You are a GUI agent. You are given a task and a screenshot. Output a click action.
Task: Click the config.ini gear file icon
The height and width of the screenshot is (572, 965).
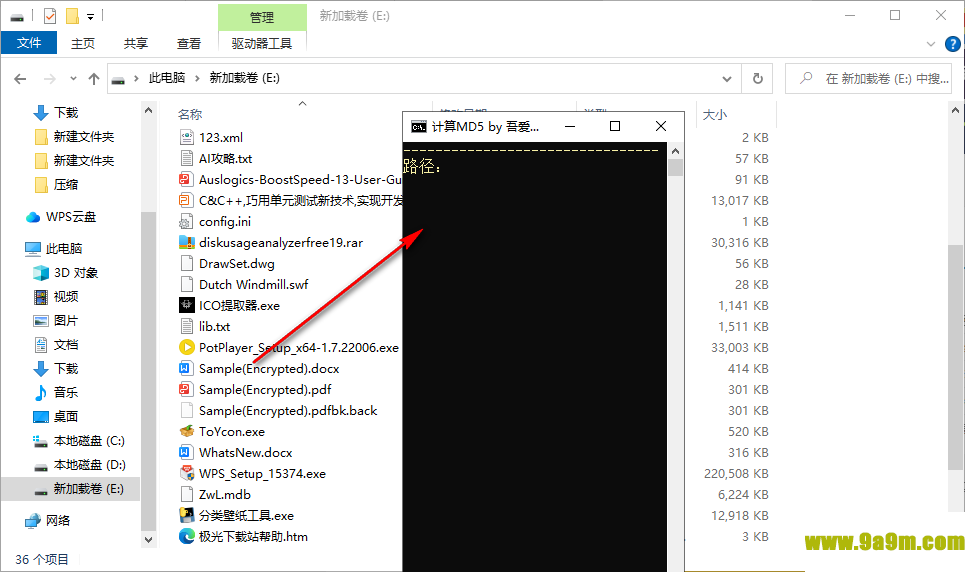[x=186, y=222]
